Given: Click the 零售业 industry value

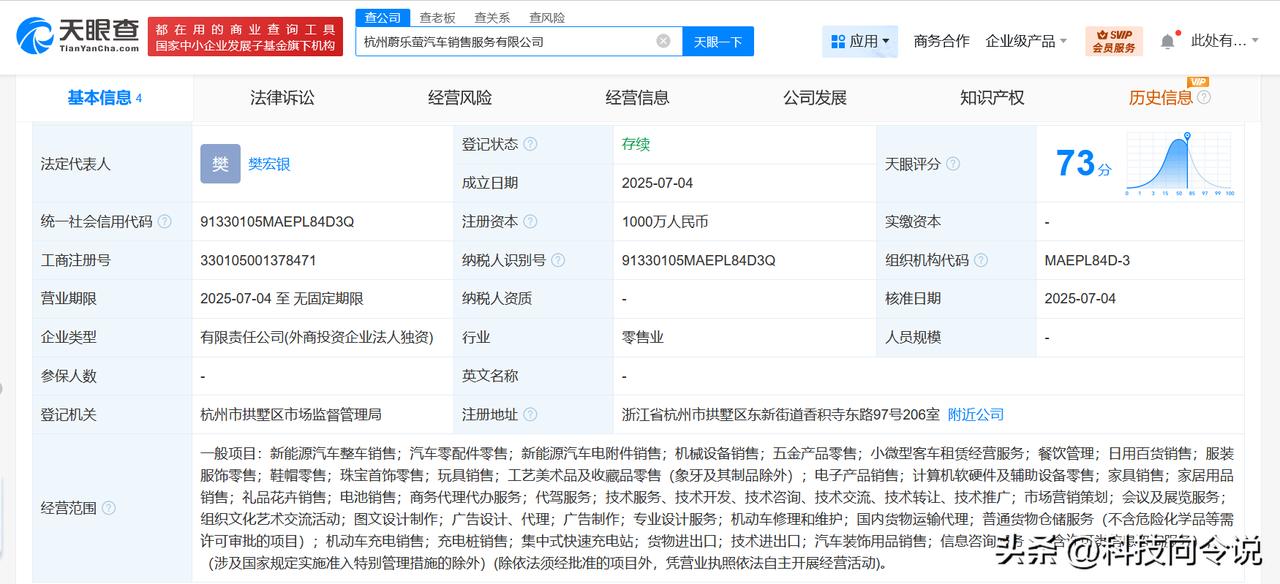Looking at the screenshot, I should 642,337.
